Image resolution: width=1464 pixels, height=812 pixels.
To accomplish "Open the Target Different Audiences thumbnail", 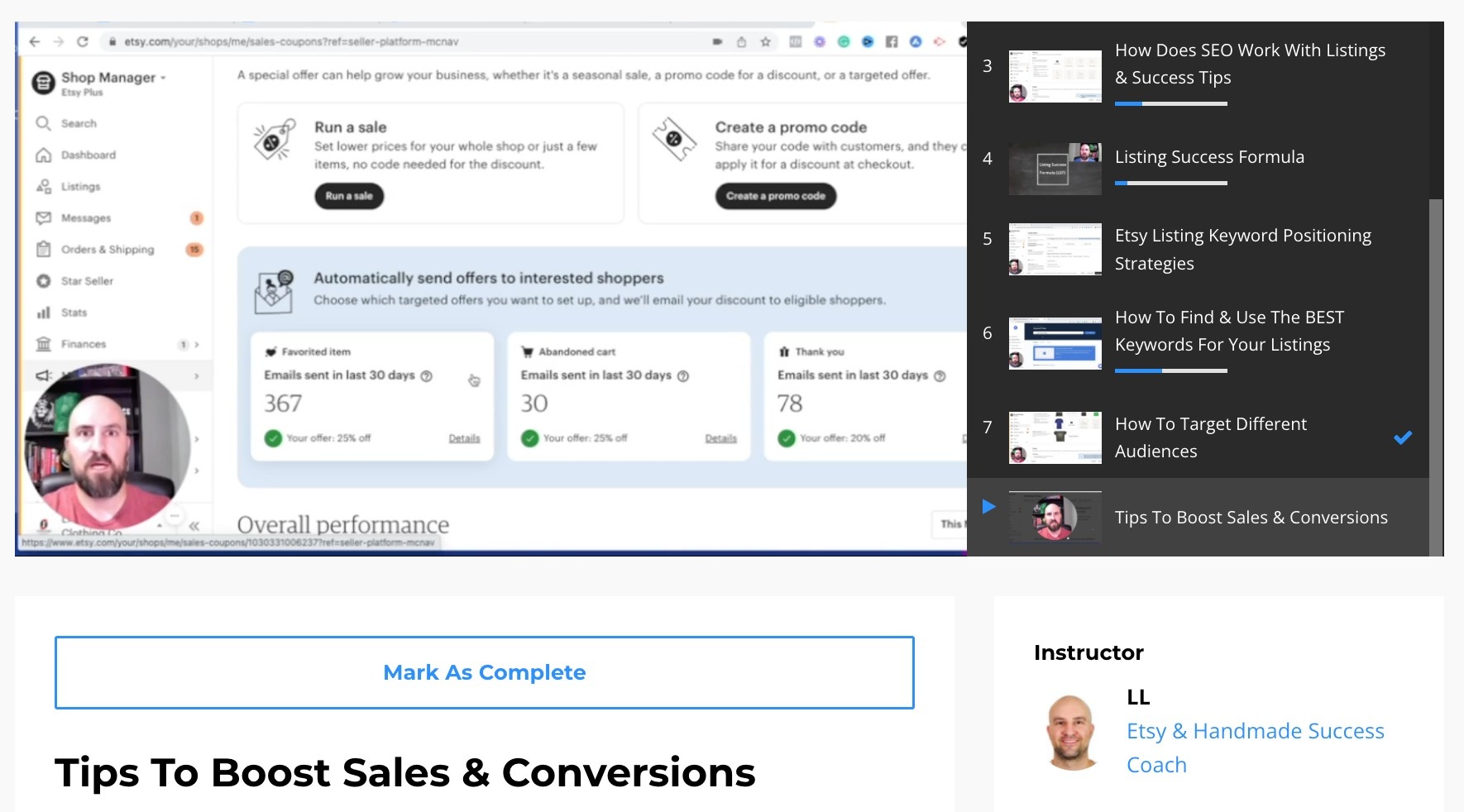I will 1055,437.
